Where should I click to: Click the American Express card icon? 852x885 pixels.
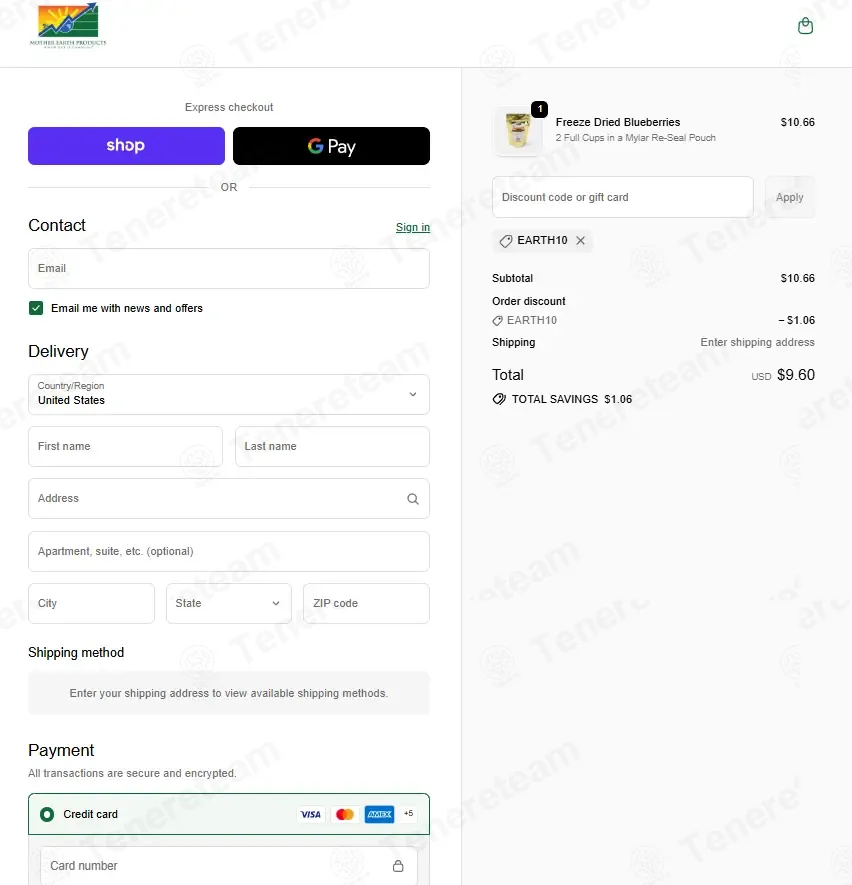(x=379, y=814)
